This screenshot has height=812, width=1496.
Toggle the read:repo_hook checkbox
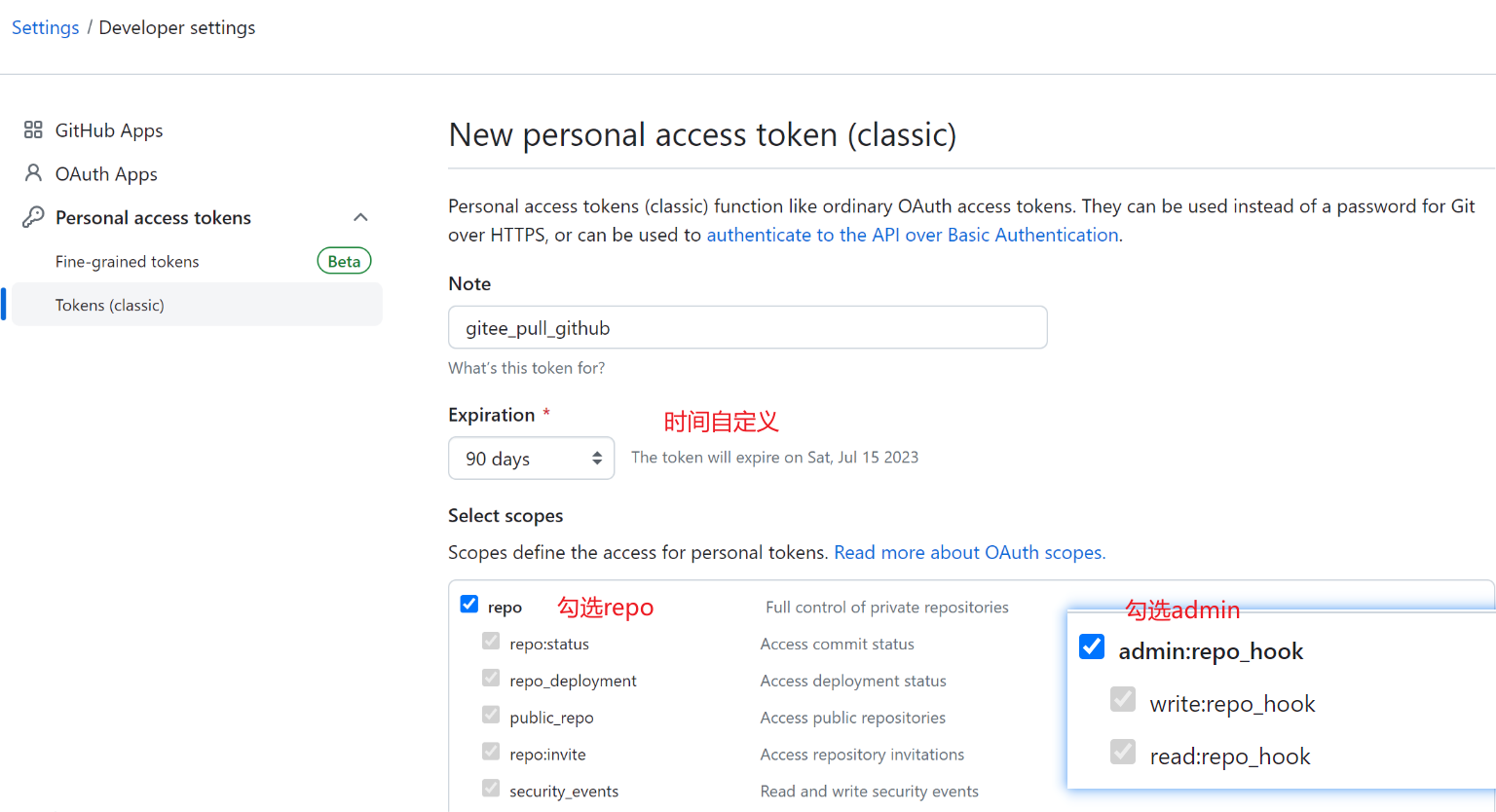click(x=1123, y=753)
